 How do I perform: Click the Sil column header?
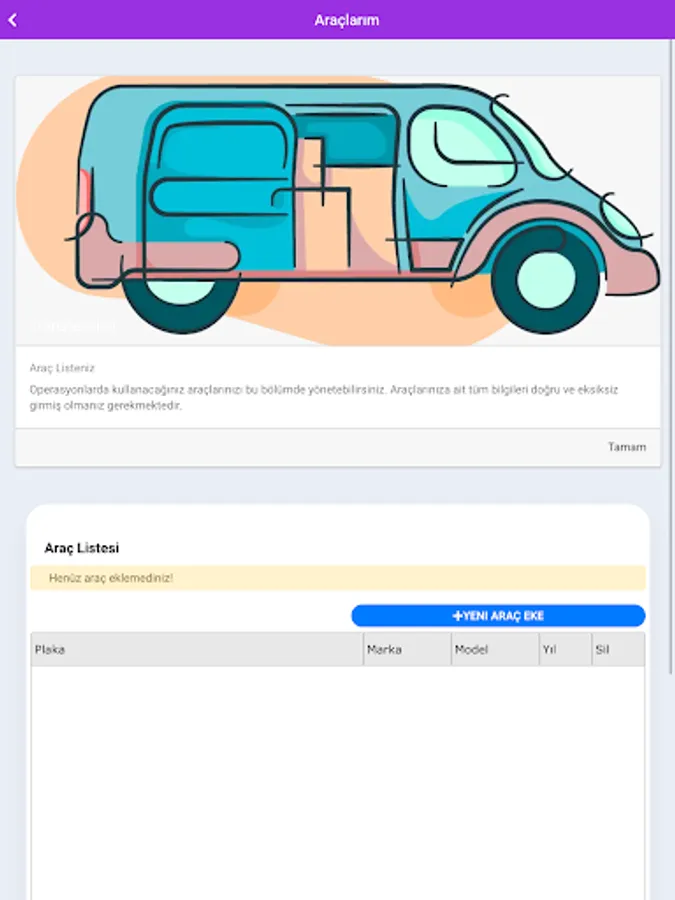pyautogui.click(x=602, y=650)
